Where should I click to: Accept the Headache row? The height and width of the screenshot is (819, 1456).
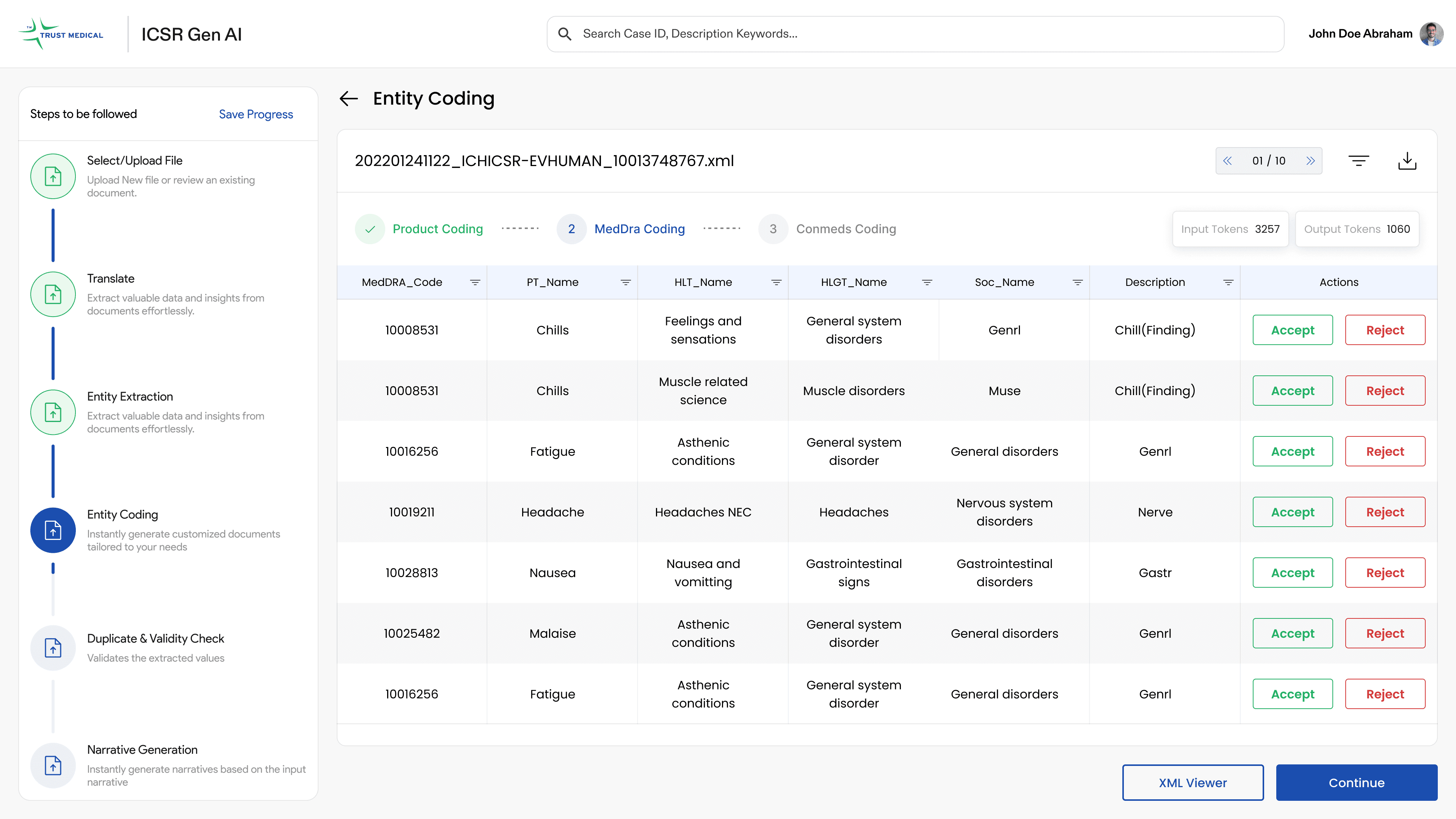tap(1293, 512)
